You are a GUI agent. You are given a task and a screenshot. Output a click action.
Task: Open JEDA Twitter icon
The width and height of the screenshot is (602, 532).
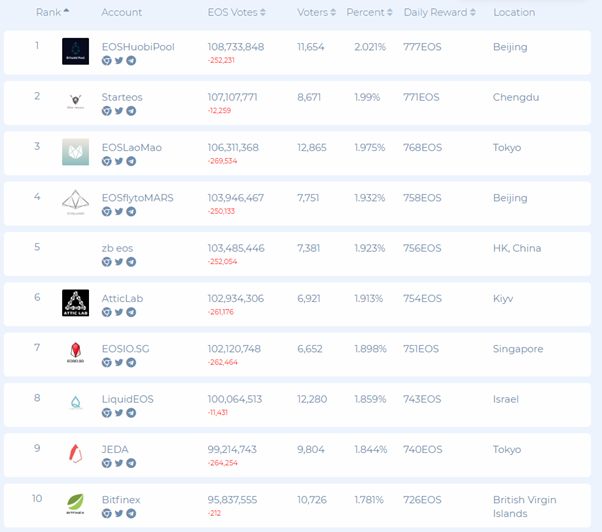pos(119,463)
